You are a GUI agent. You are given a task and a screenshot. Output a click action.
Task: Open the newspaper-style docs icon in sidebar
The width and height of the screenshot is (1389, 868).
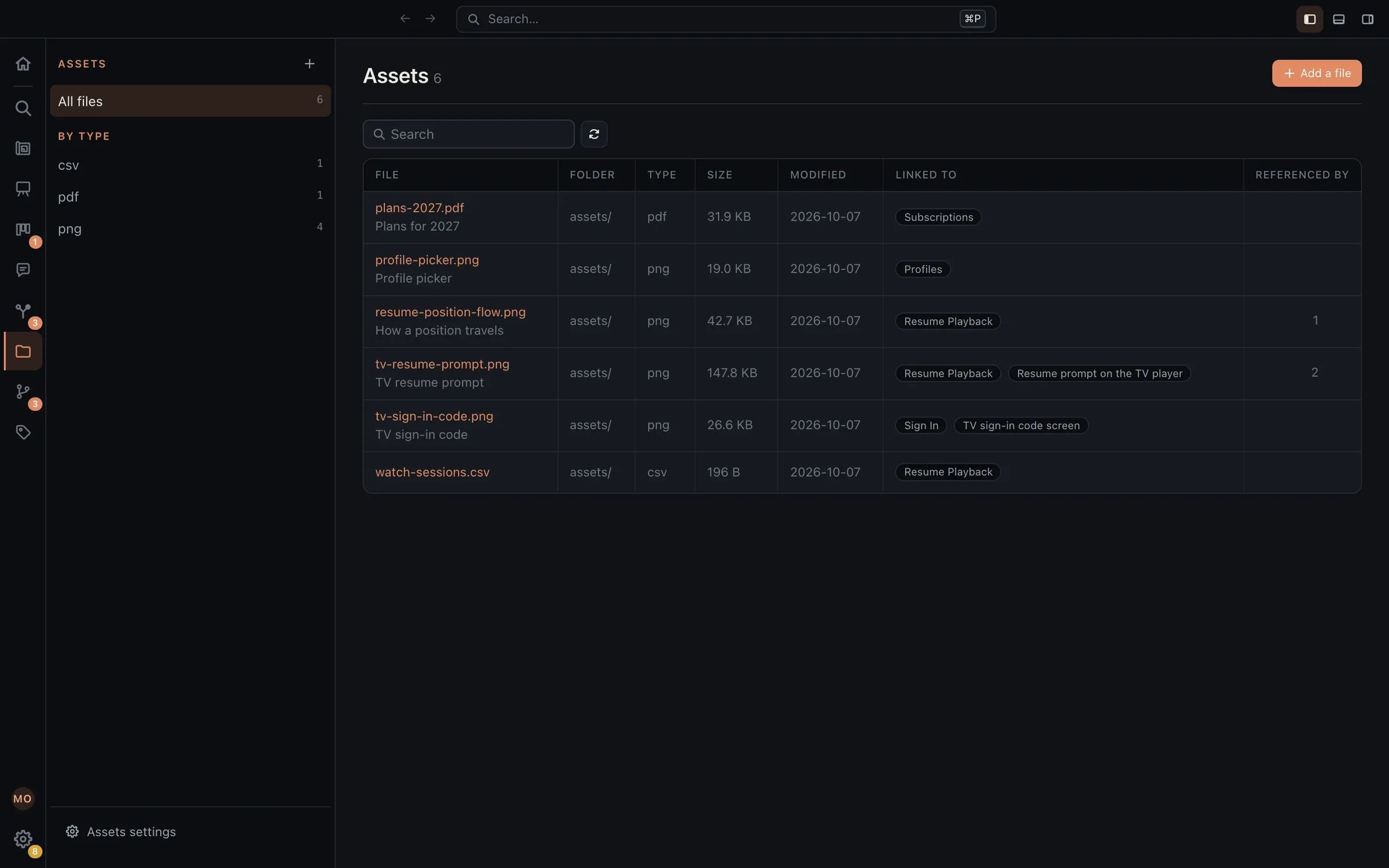tap(23, 149)
